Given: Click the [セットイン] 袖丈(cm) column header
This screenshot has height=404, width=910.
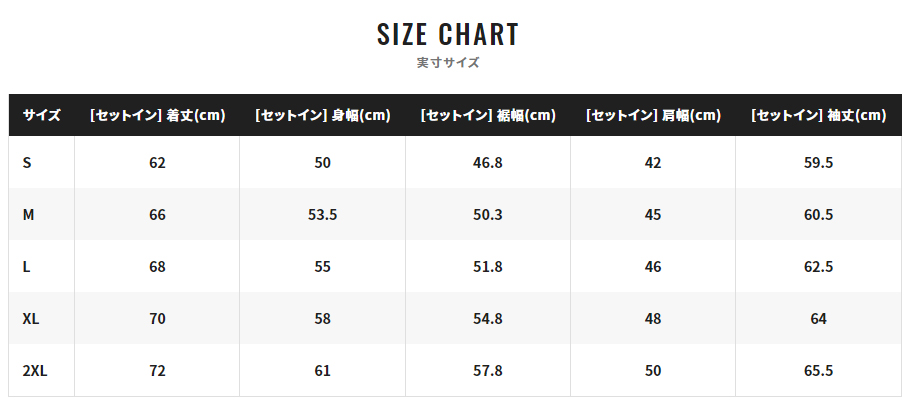Looking at the screenshot, I should click(x=818, y=115).
